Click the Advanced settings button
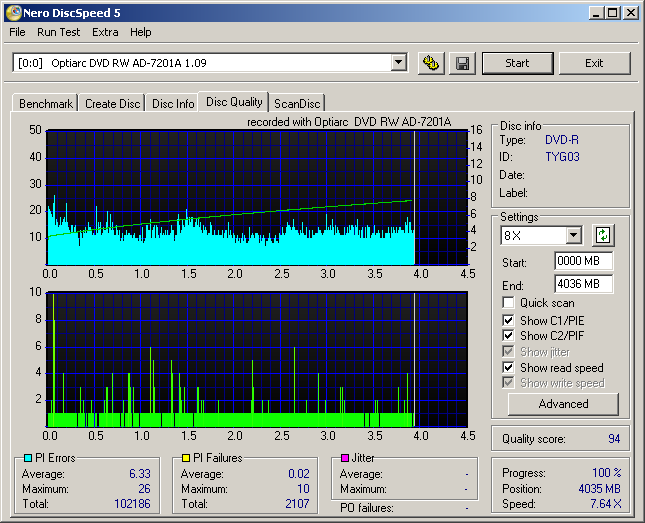The image size is (645, 523). click(563, 404)
